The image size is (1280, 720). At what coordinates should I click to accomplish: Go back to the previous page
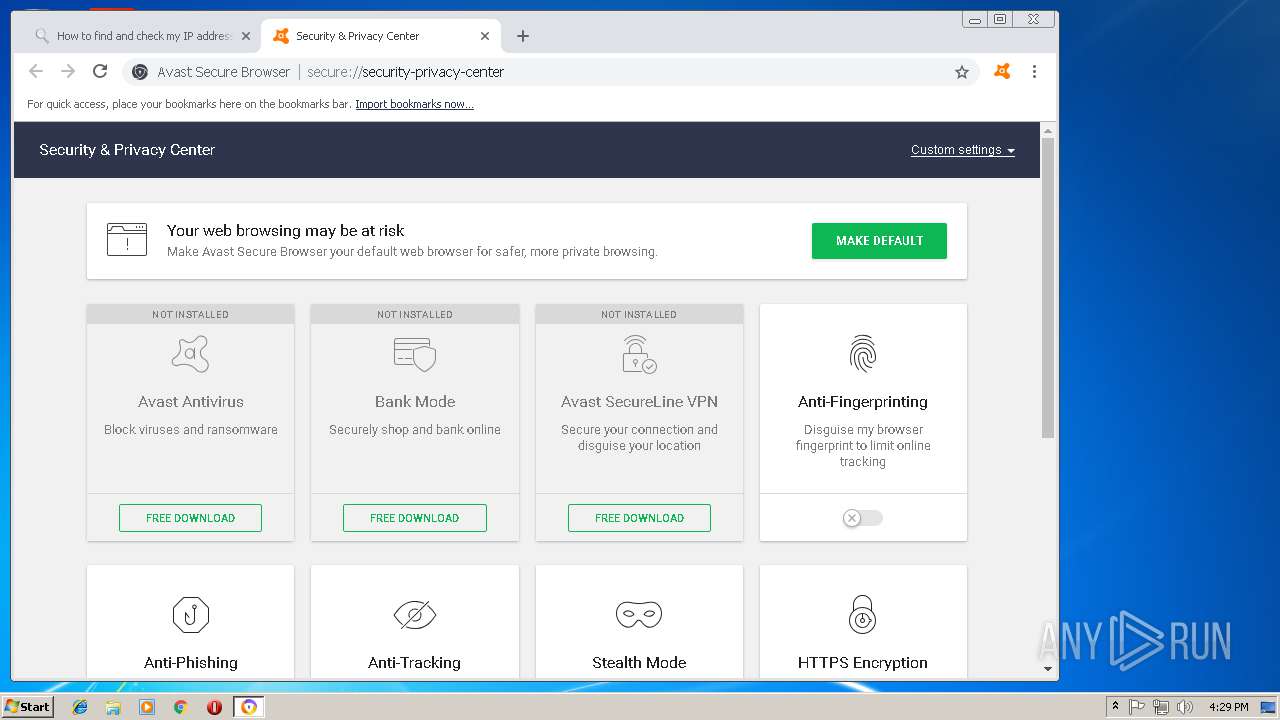click(36, 71)
